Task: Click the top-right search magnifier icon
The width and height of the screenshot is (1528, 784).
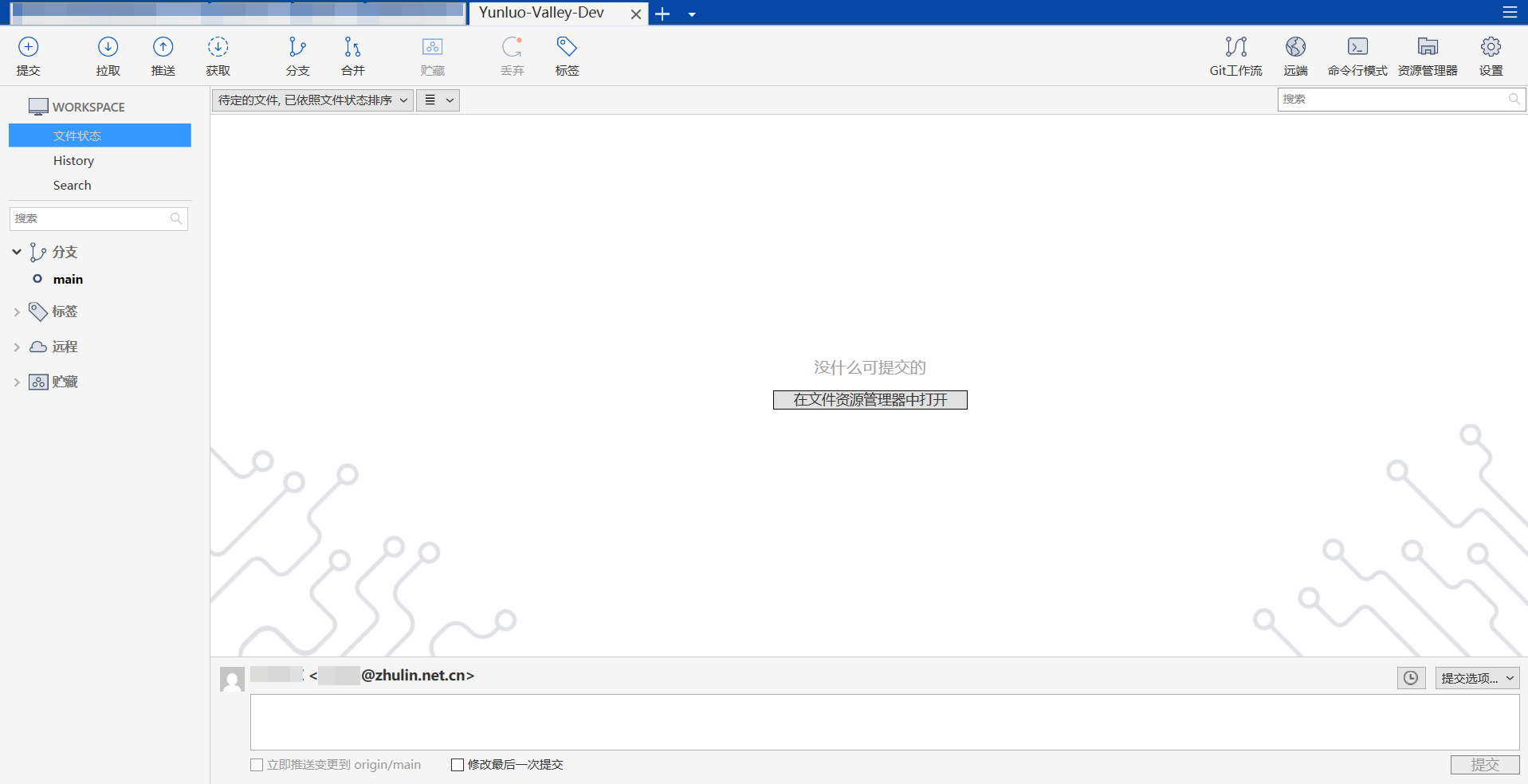Action: 1514,100
